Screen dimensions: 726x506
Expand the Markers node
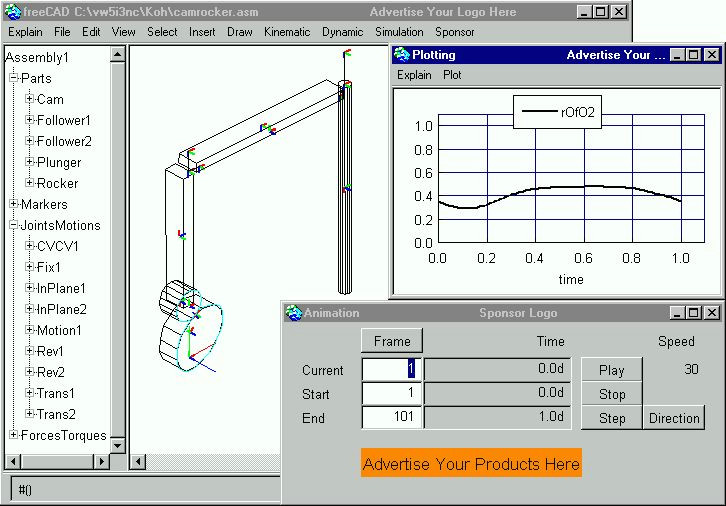(13, 203)
